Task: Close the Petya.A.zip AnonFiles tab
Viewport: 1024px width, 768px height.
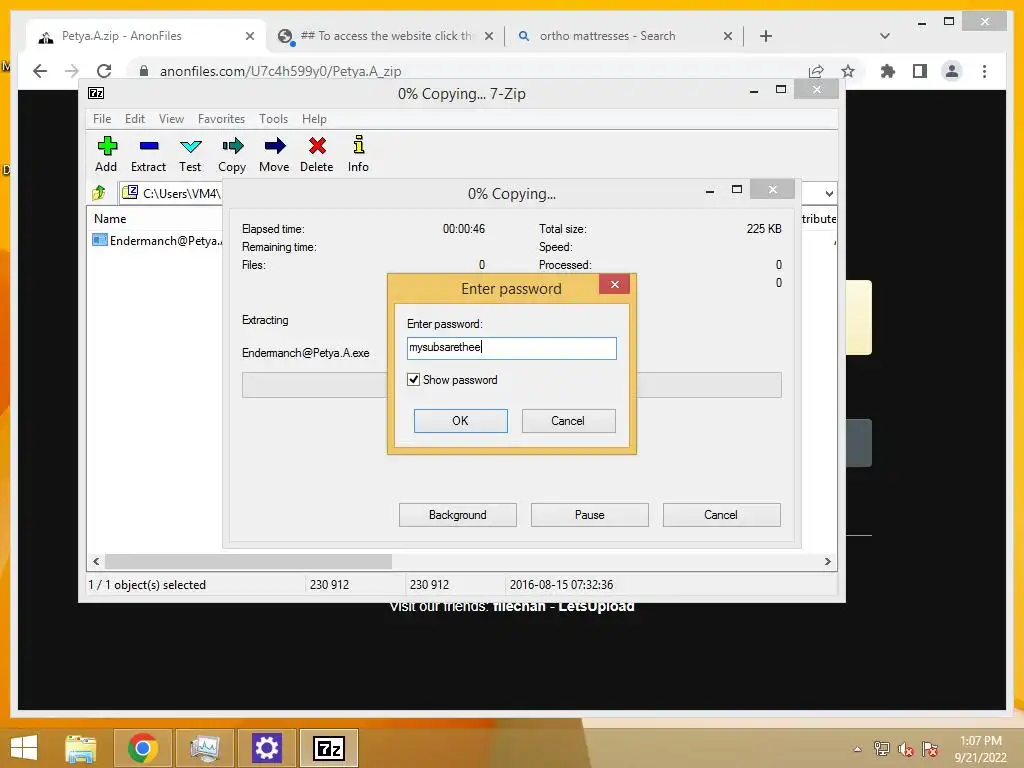Action: pos(249,36)
